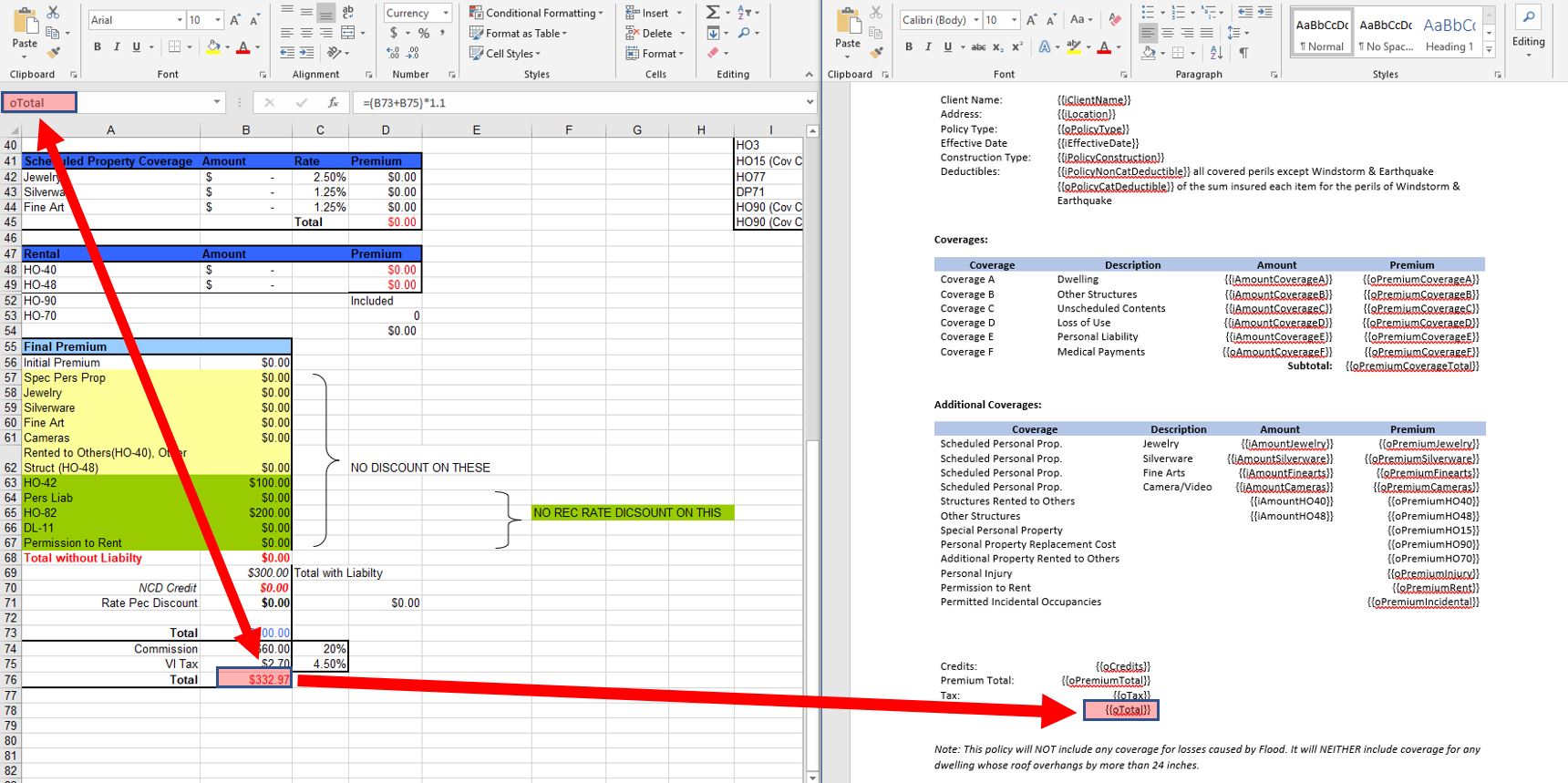Click Word's Justify alignment icon
This screenshot has height=783, width=1568.
pyautogui.click(x=1207, y=33)
